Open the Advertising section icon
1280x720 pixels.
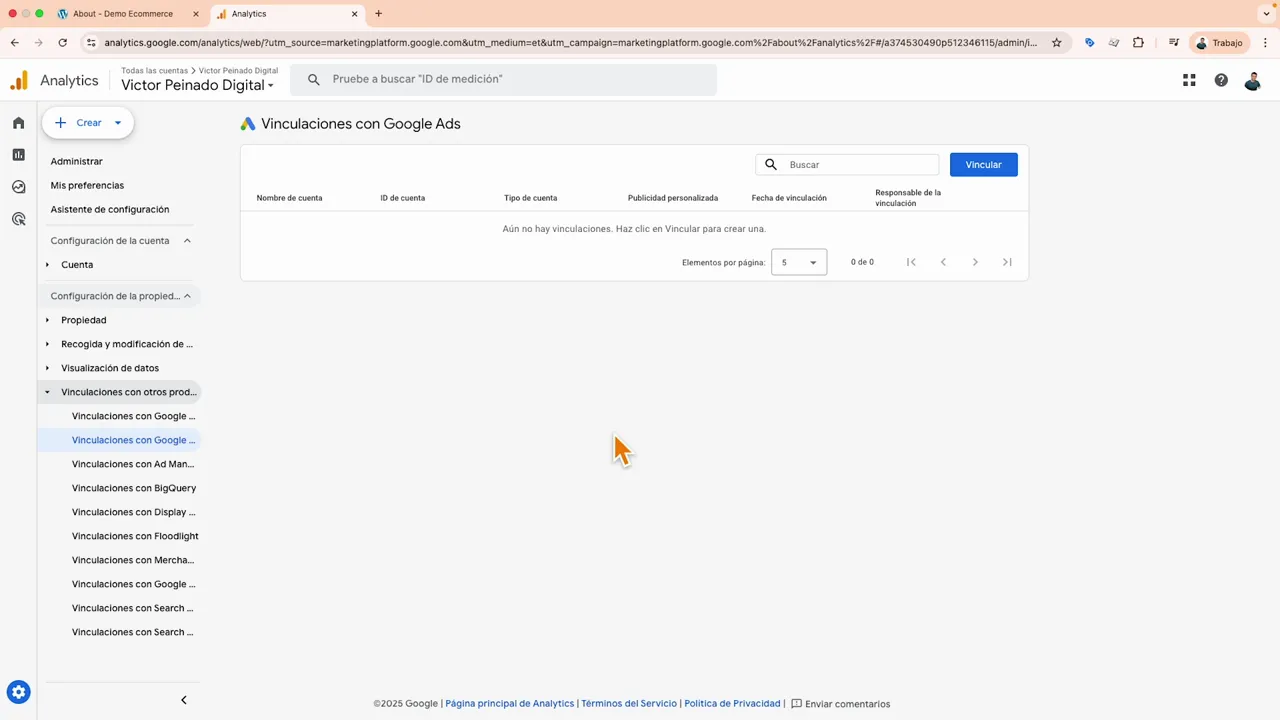[x=18, y=218]
